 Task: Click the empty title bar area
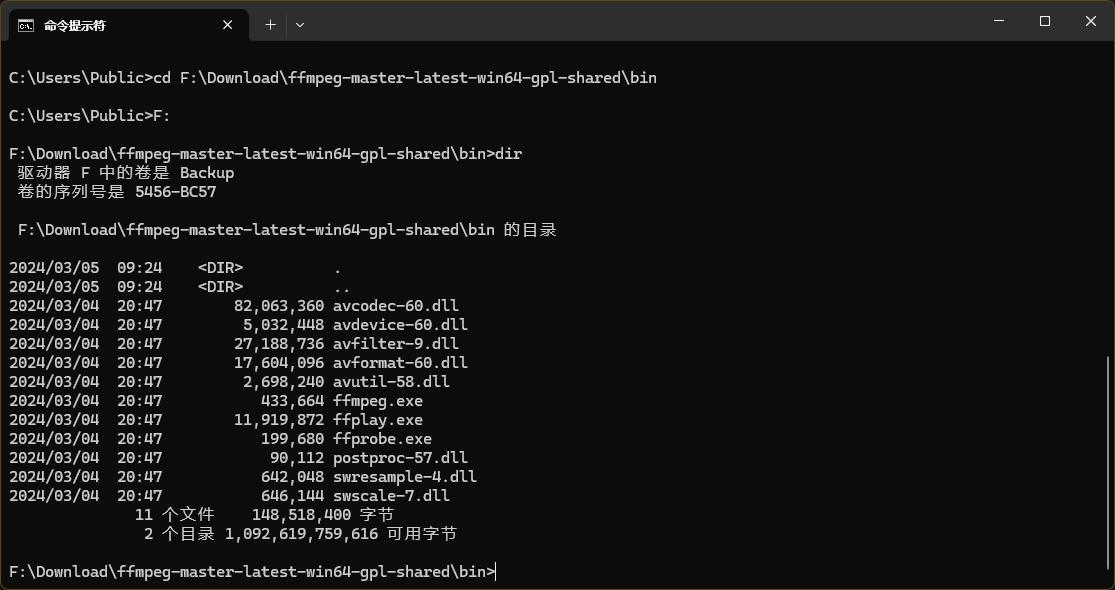[640, 21]
